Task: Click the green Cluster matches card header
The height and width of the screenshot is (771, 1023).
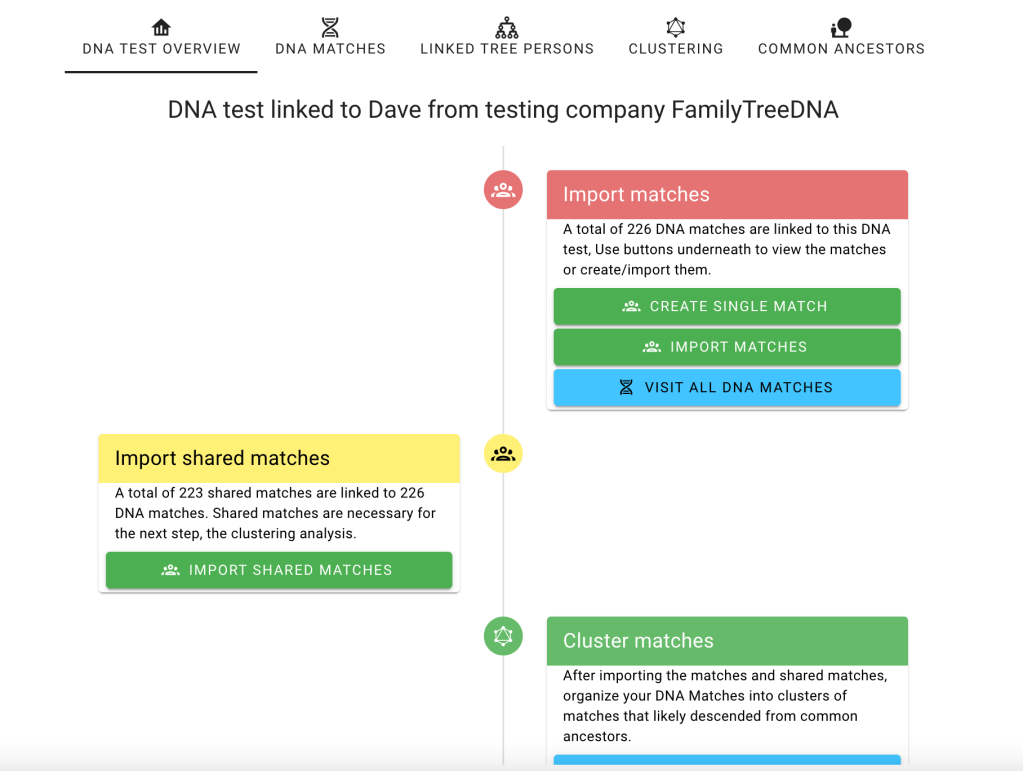Action: click(727, 641)
